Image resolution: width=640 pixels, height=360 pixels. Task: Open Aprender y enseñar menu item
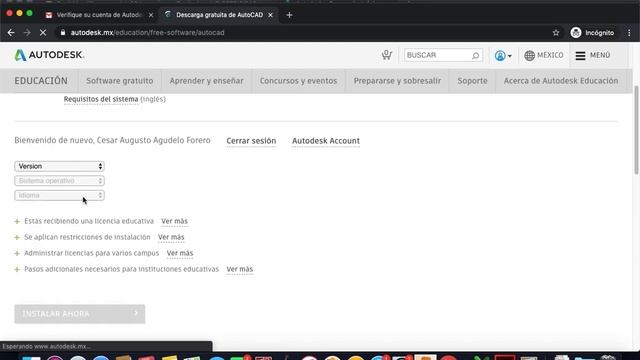coord(207,81)
